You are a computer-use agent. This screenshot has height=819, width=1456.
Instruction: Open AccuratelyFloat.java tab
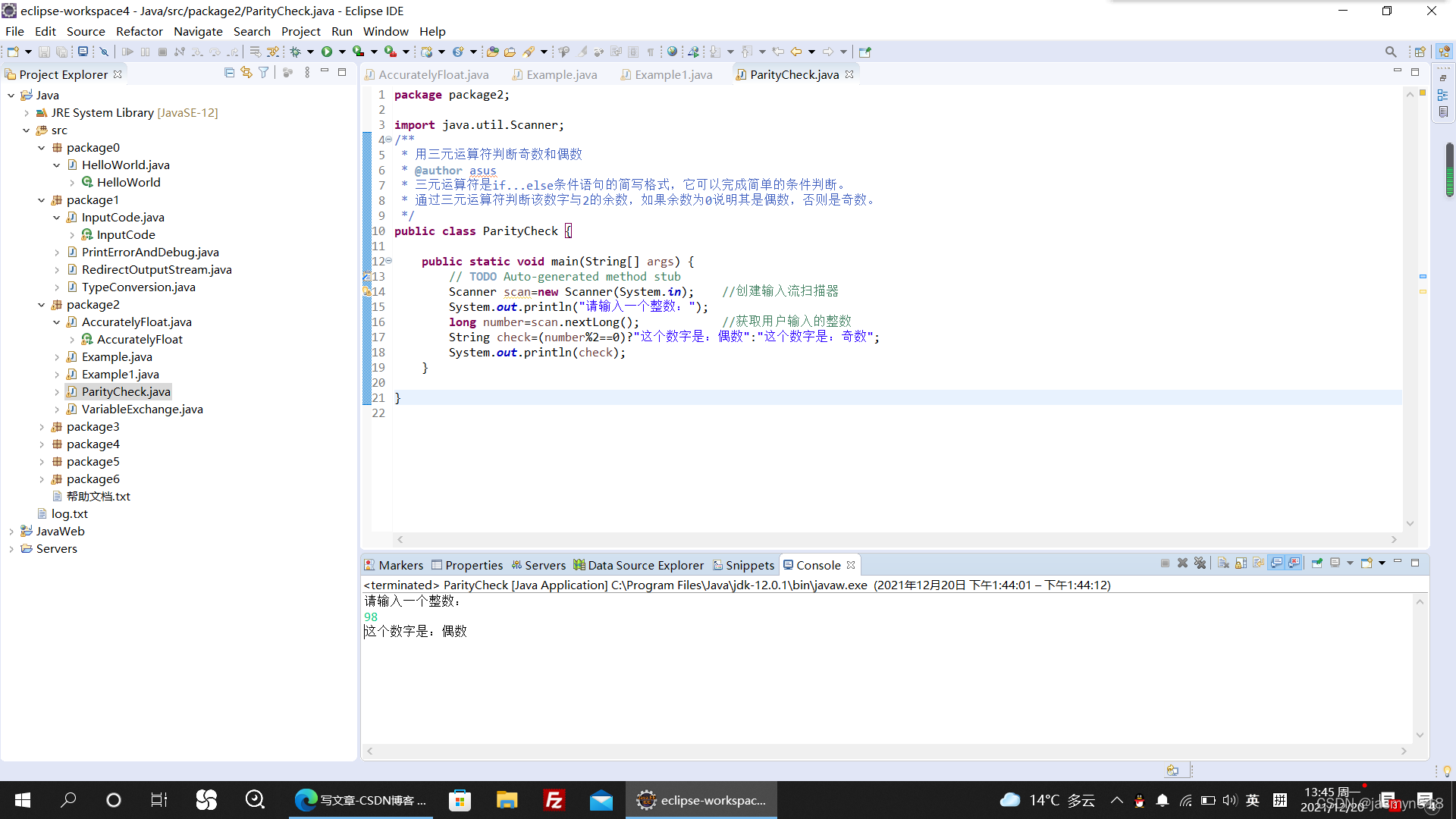coord(433,74)
